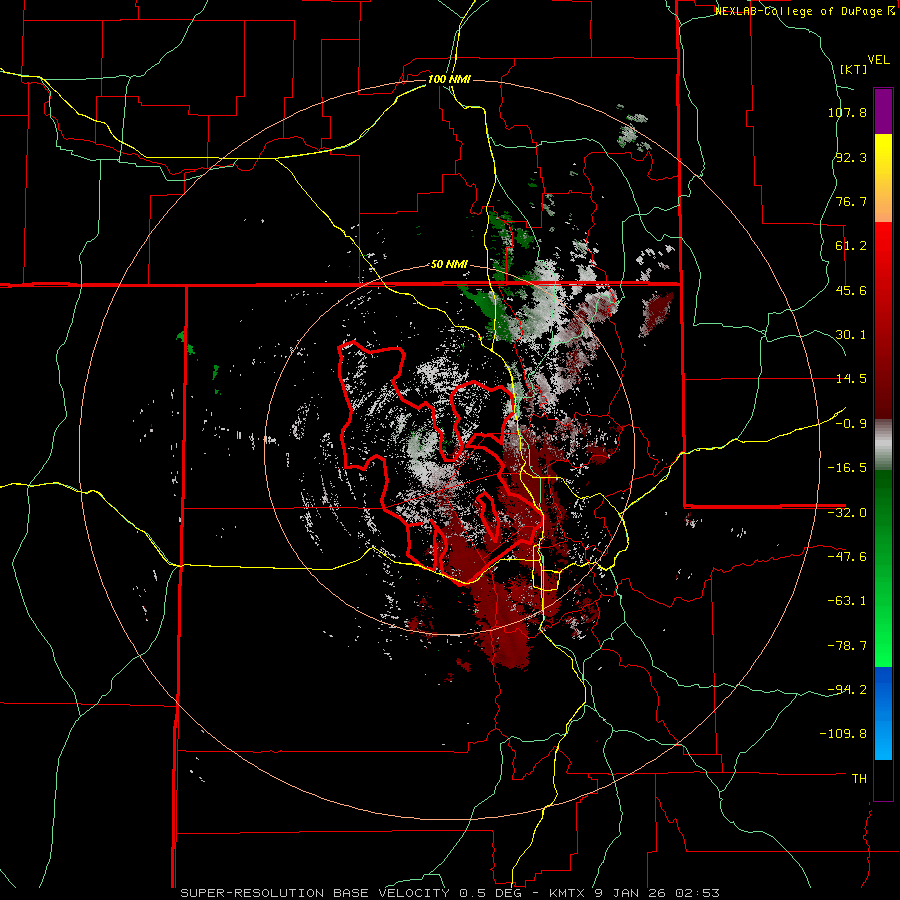
Task: Click the [KT] units label
Action: (x=854, y=69)
